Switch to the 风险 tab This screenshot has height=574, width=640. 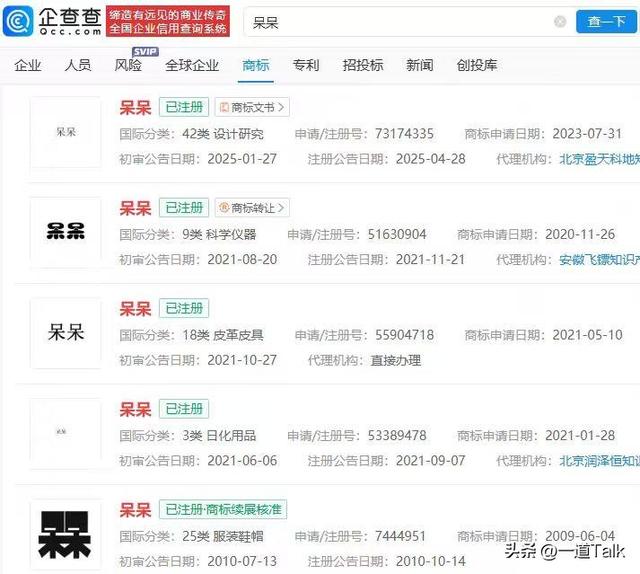tap(128, 65)
